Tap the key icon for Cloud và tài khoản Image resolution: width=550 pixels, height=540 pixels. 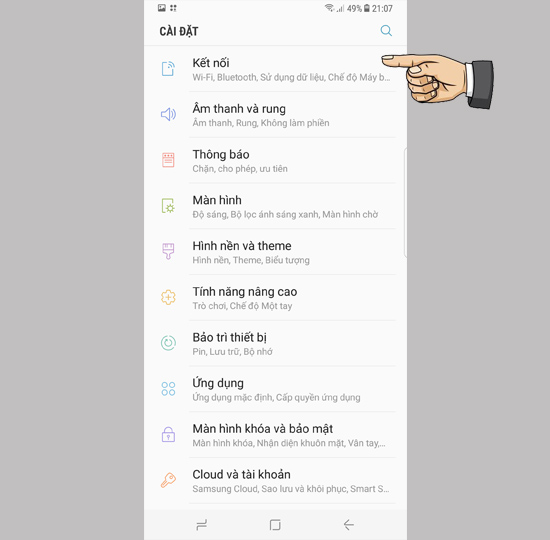pos(168,480)
